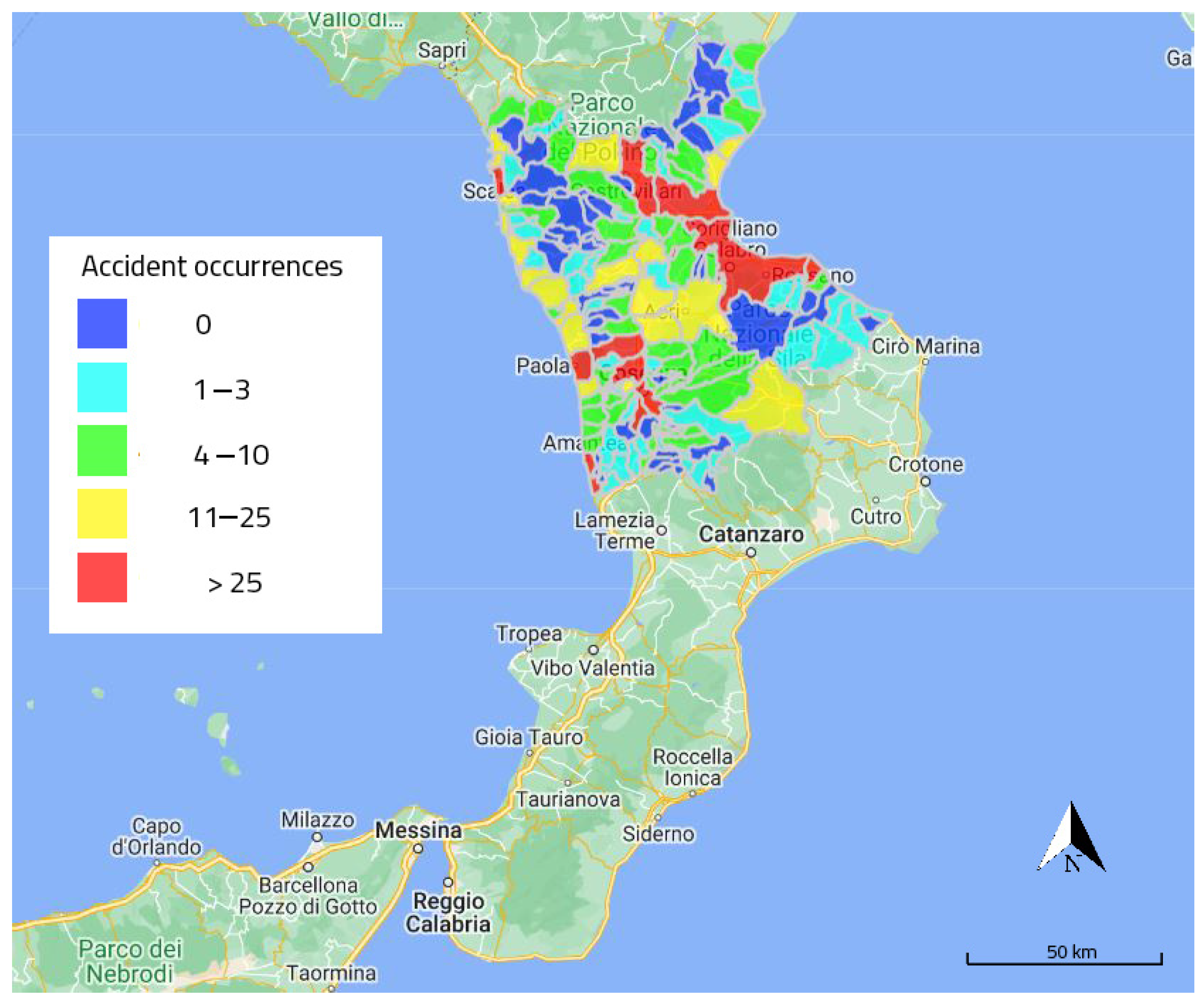The width and height of the screenshot is (1204, 1004).
Task: Click the Accident occurrences legend title
Action: tap(212, 267)
